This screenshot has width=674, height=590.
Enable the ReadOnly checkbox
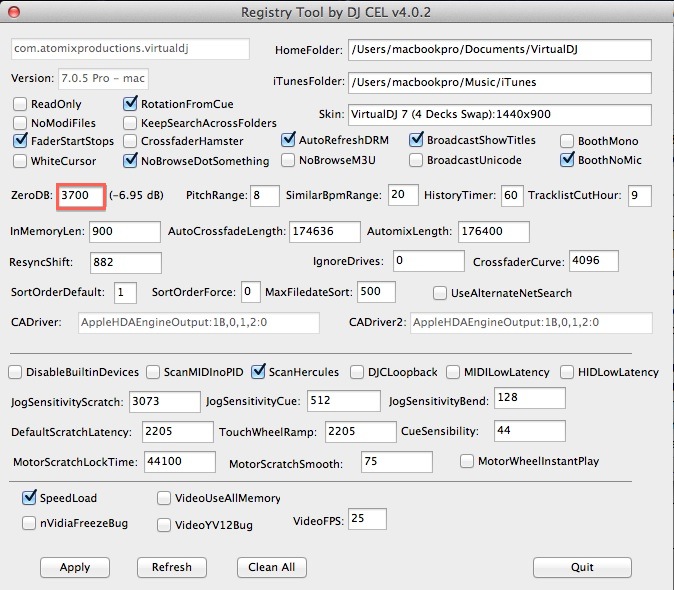point(20,104)
